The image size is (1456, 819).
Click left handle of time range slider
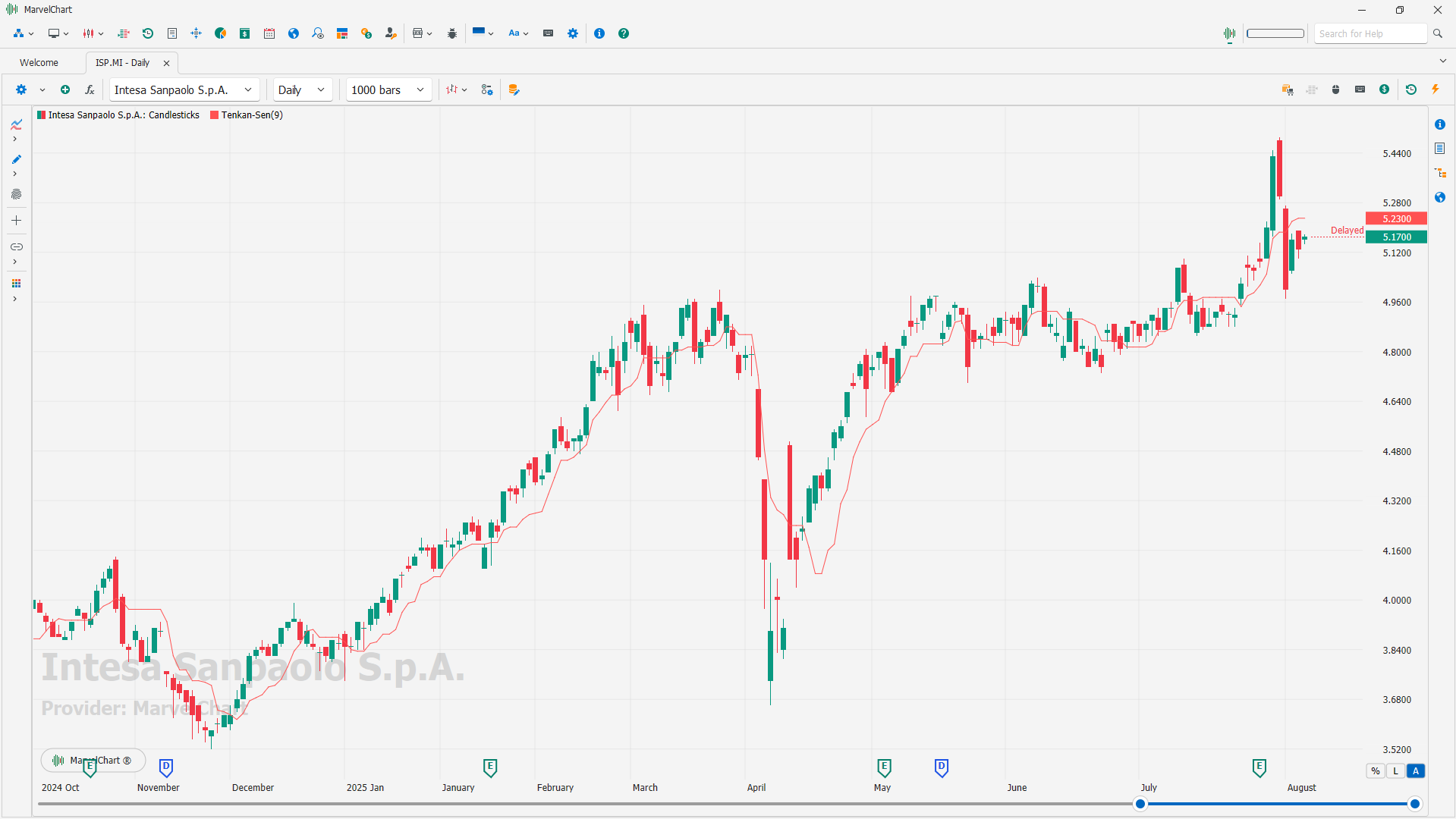click(1140, 804)
